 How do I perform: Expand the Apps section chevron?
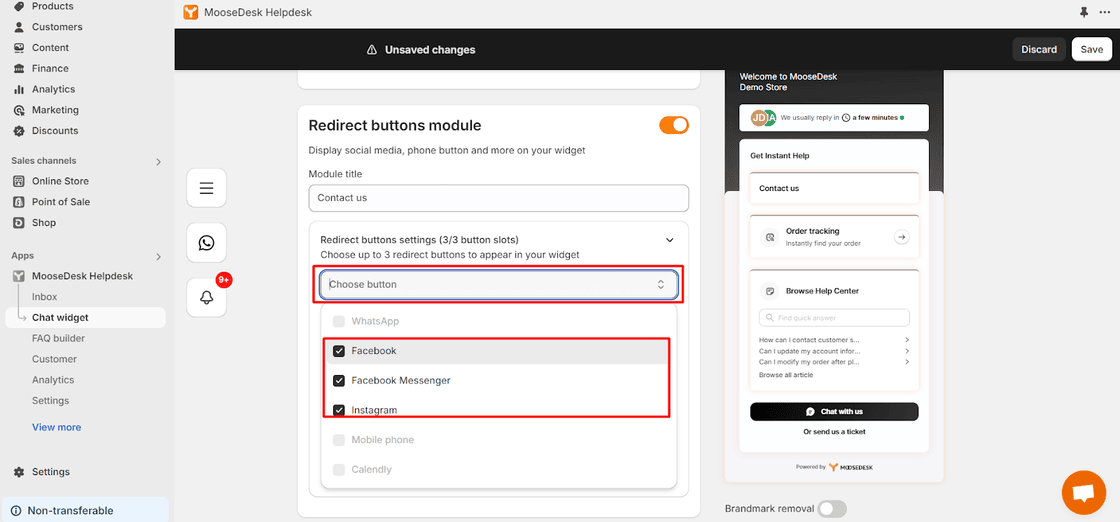pyautogui.click(x=159, y=256)
